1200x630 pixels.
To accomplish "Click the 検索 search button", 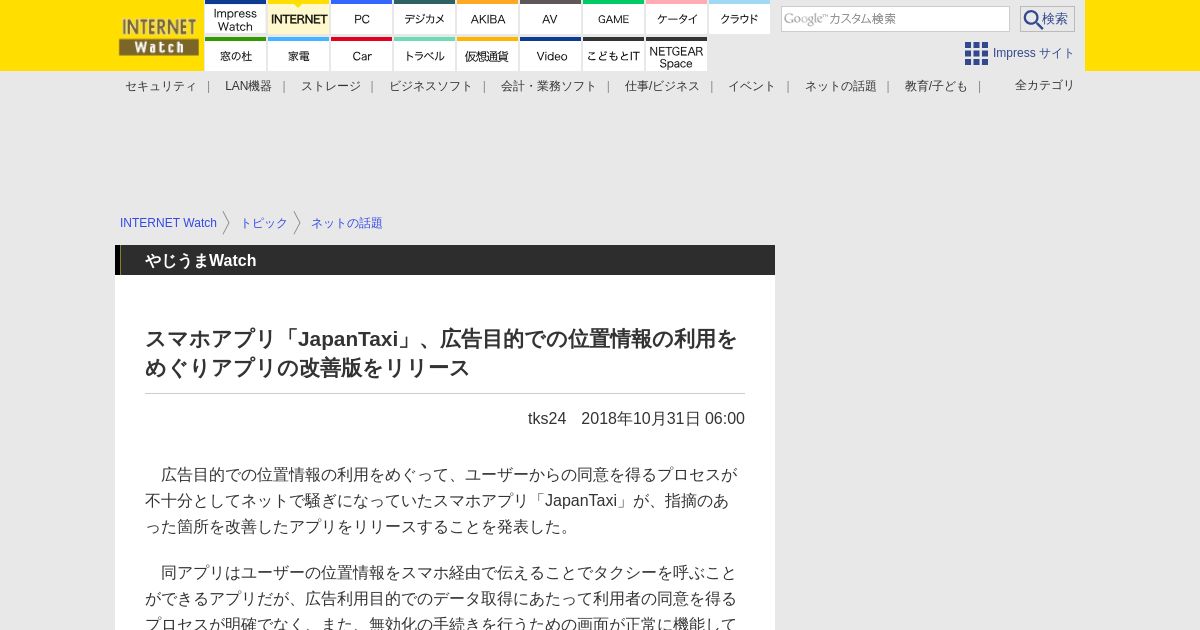I will 1047,19.
